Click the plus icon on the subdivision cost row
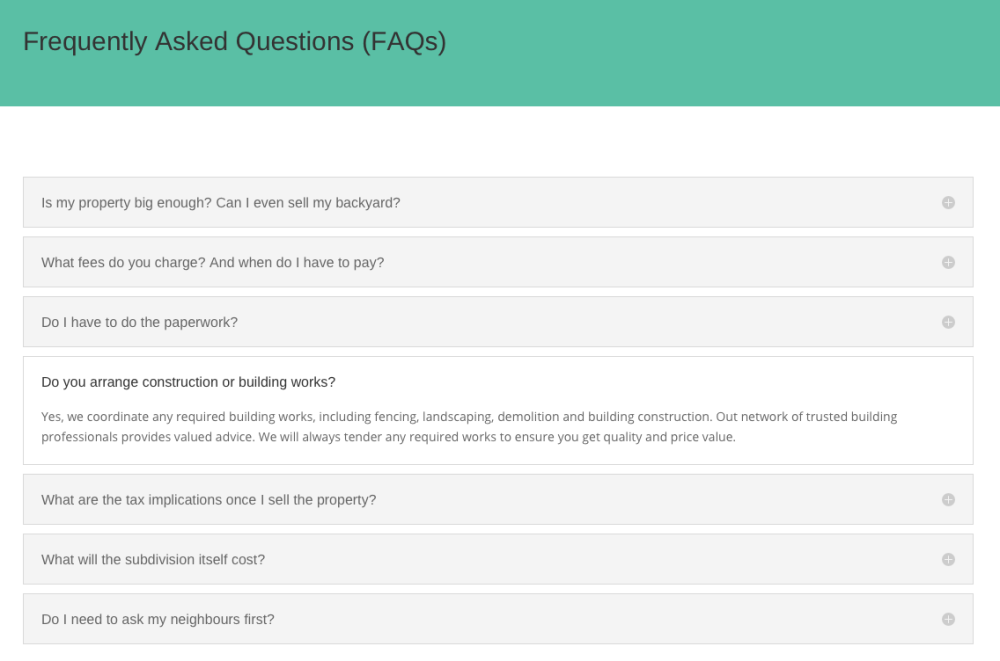Viewport: 1000px width, 661px height. (948, 559)
